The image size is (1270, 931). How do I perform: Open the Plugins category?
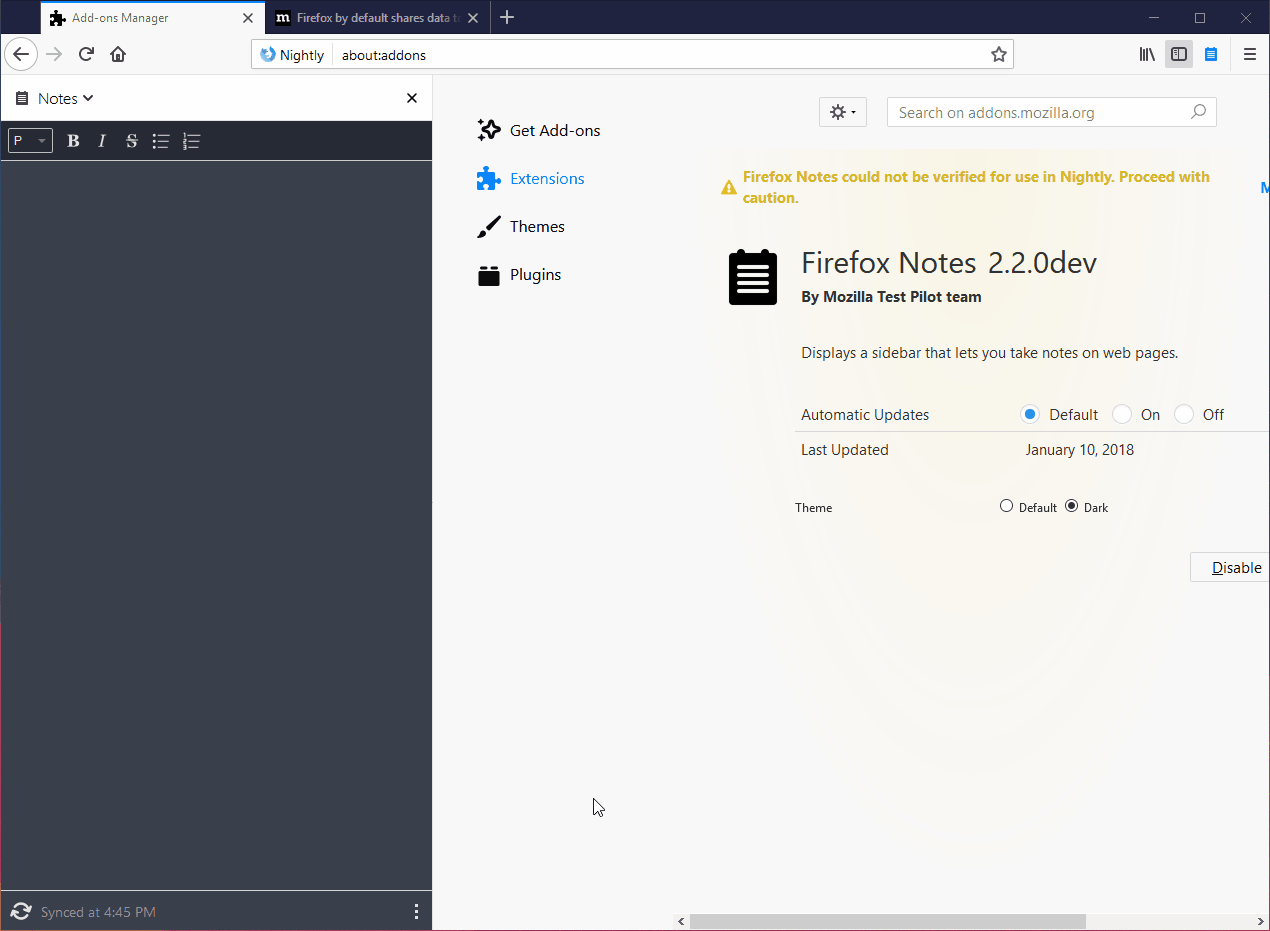[520, 274]
